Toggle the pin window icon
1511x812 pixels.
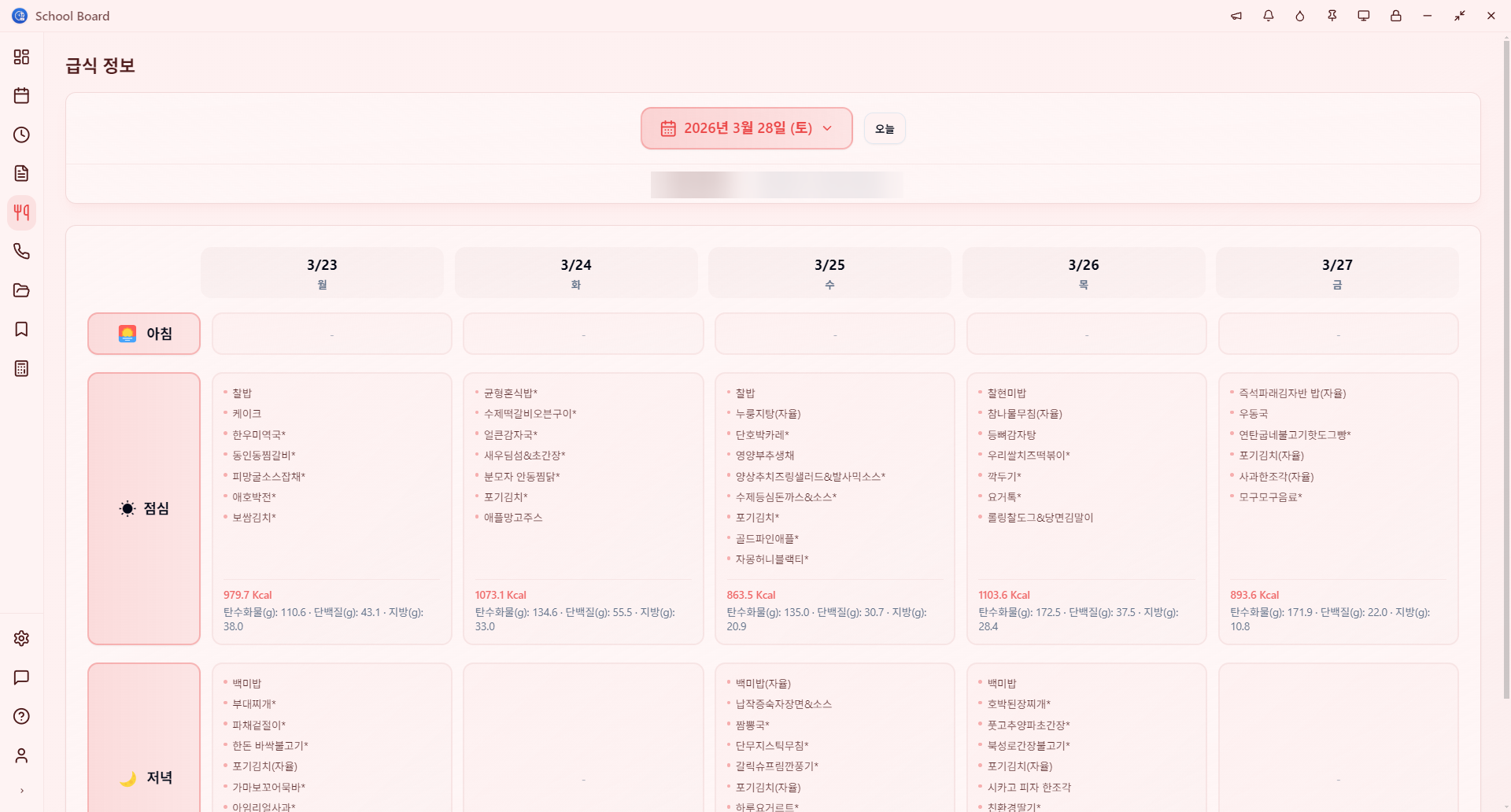coord(1332,16)
